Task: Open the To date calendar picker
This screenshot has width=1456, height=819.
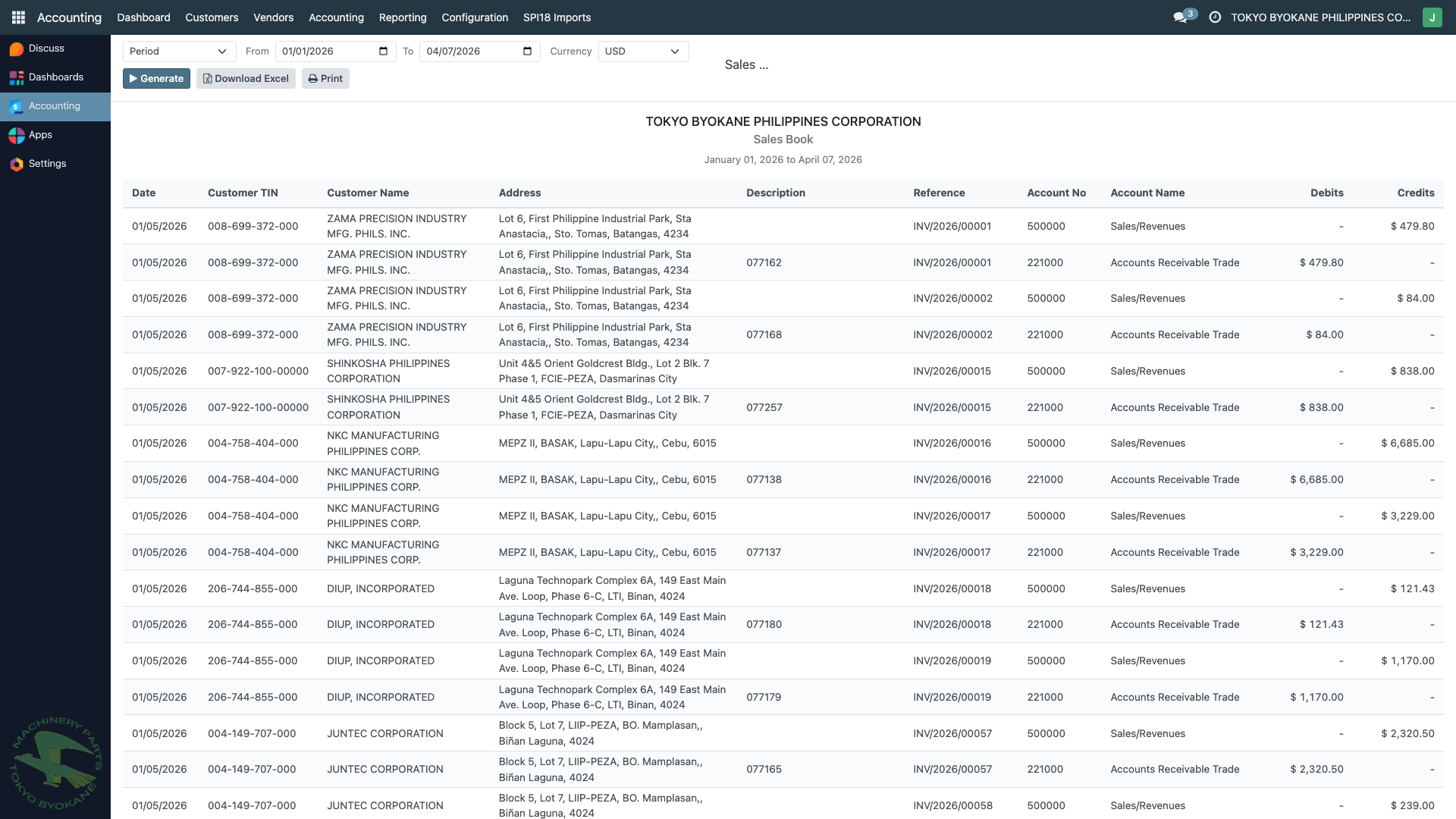Action: [528, 52]
